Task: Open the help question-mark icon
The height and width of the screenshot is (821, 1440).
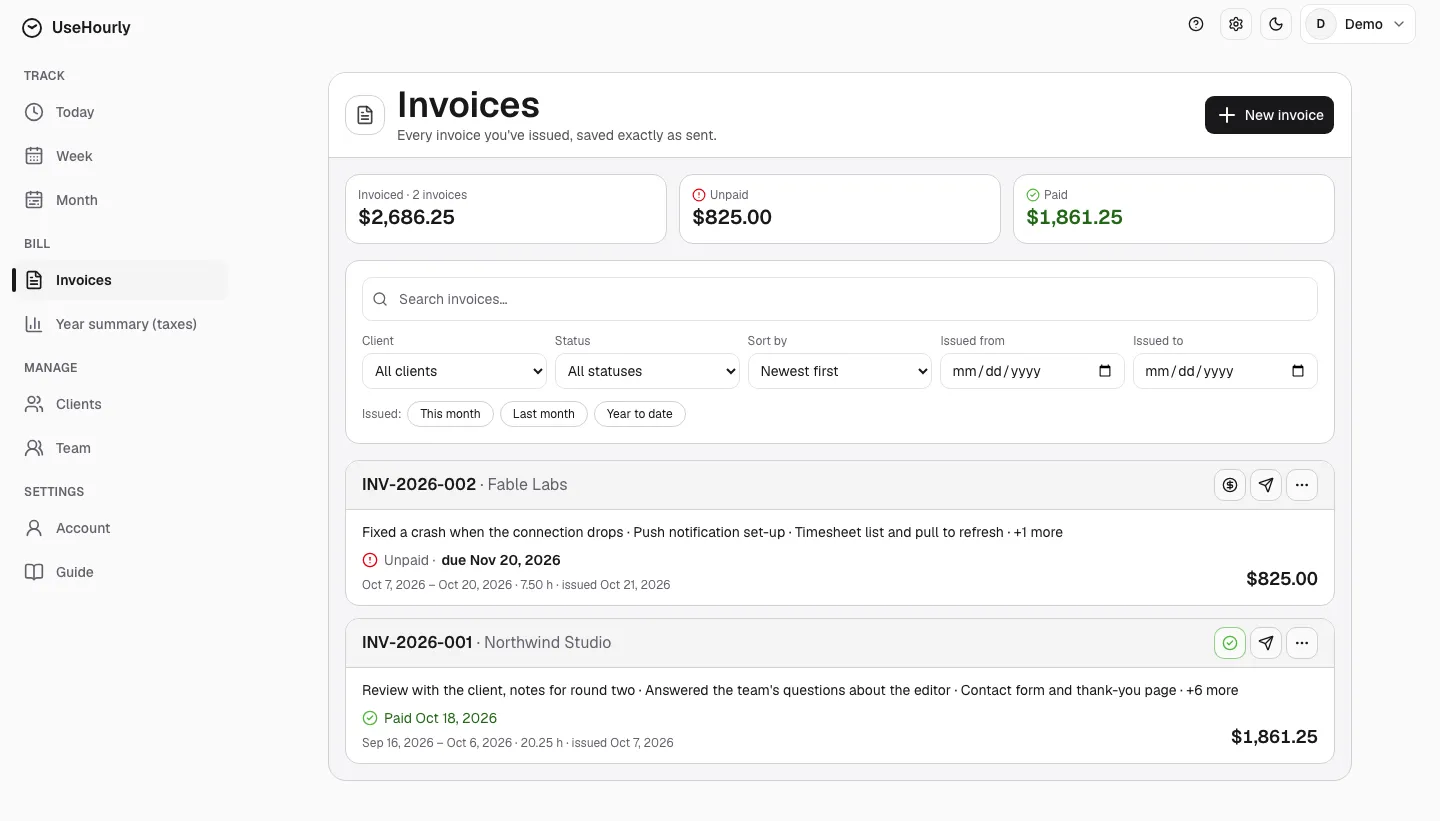Action: (x=1196, y=24)
